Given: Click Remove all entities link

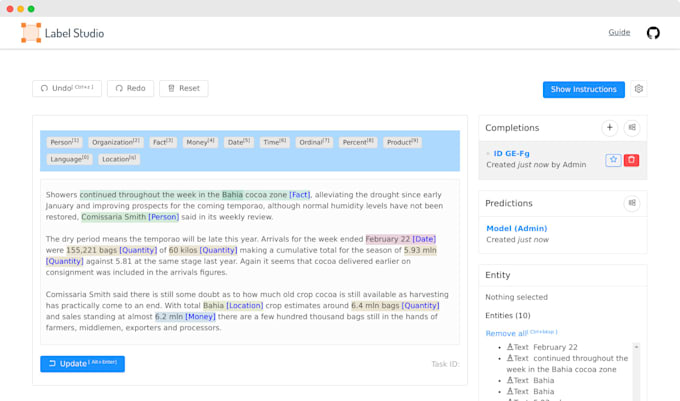Looking at the screenshot, I should [505, 333].
